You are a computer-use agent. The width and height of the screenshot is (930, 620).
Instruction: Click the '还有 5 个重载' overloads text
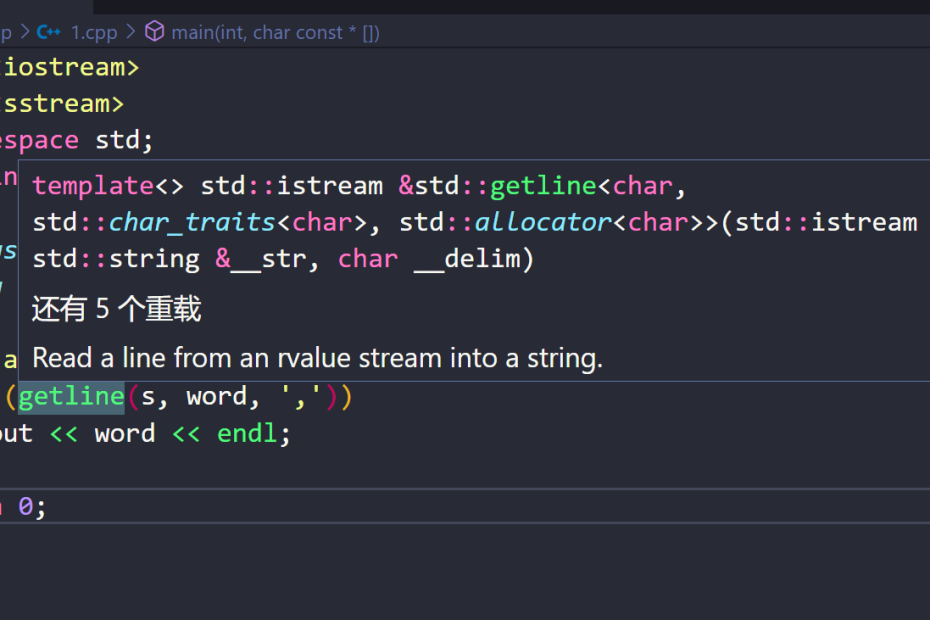(117, 310)
